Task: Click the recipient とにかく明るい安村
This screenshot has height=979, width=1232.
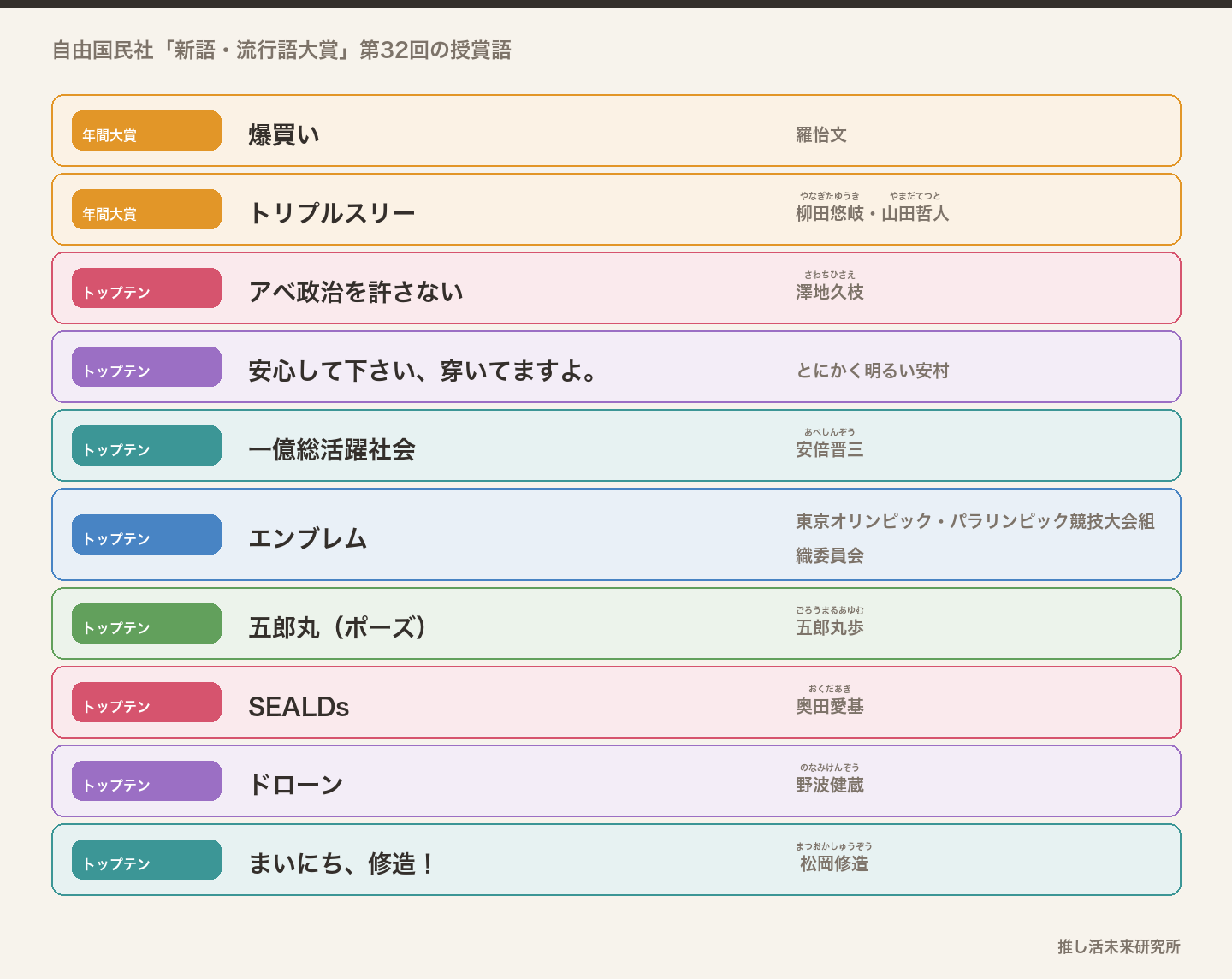Action: coord(873,371)
